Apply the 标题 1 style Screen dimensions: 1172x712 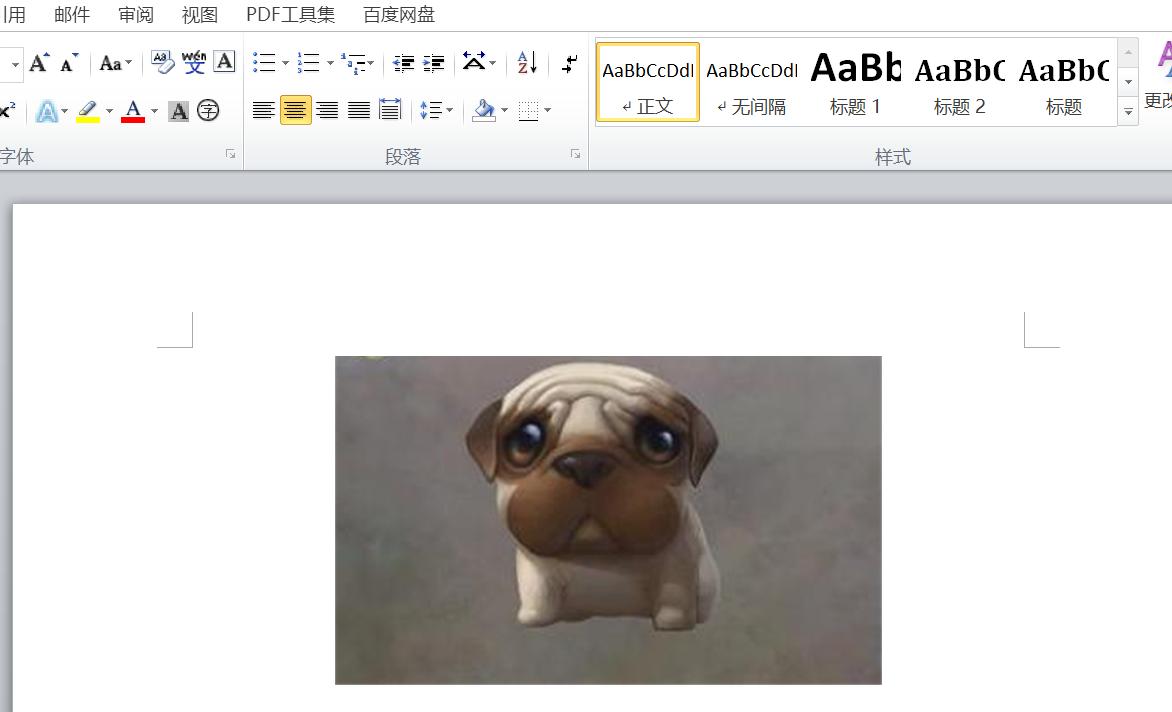(855, 78)
